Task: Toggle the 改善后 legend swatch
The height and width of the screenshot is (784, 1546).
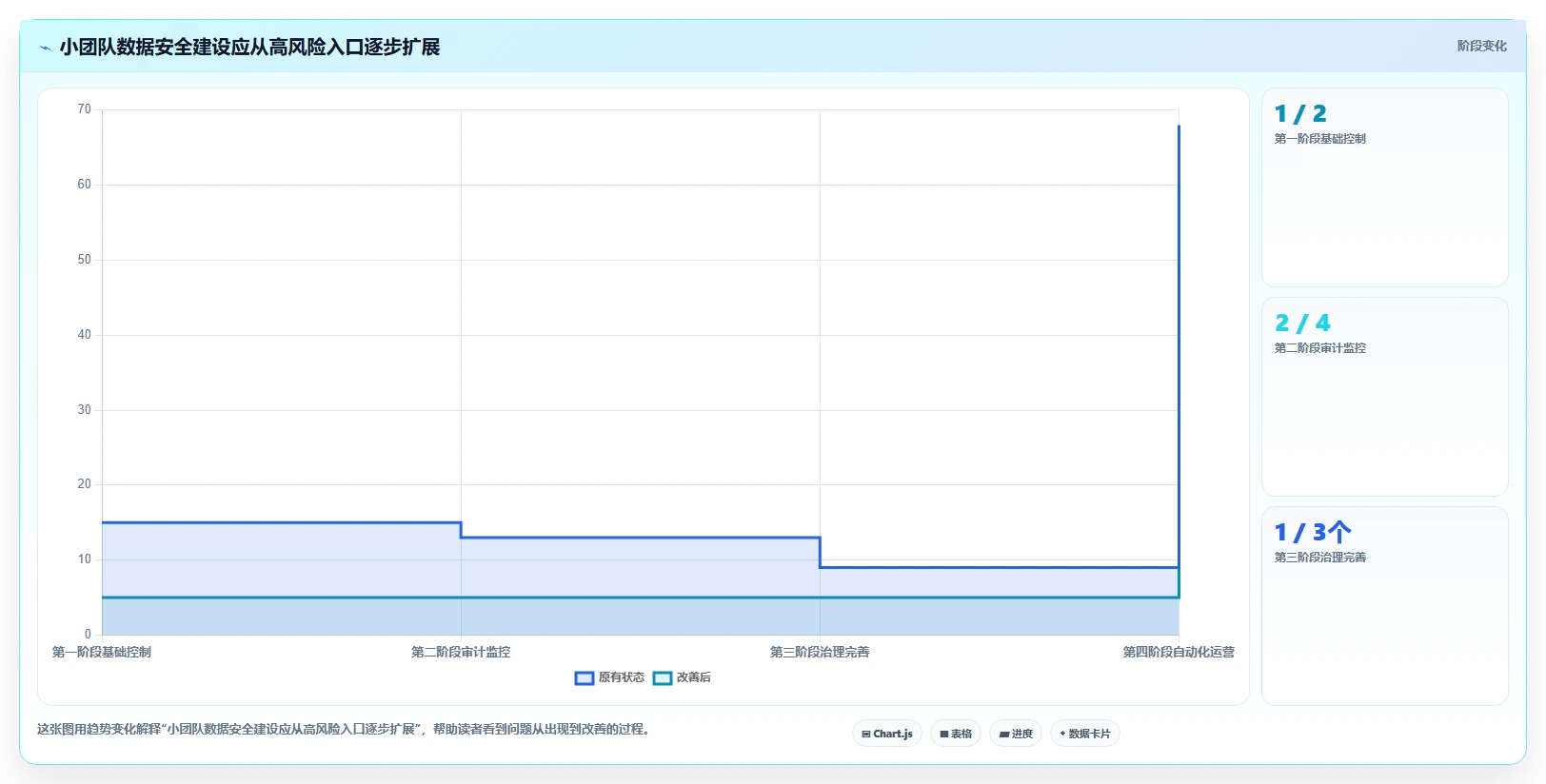Action: [x=663, y=678]
